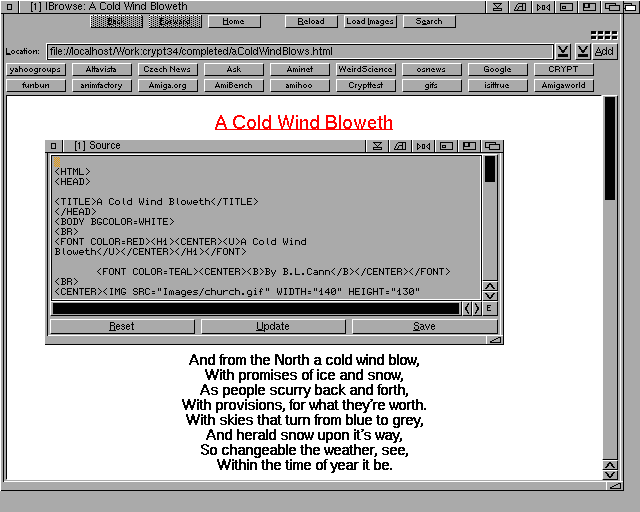Viewport: 640px width, 512px height.
Task: Add current page to bookmarks
Action: (x=604, y=51)
